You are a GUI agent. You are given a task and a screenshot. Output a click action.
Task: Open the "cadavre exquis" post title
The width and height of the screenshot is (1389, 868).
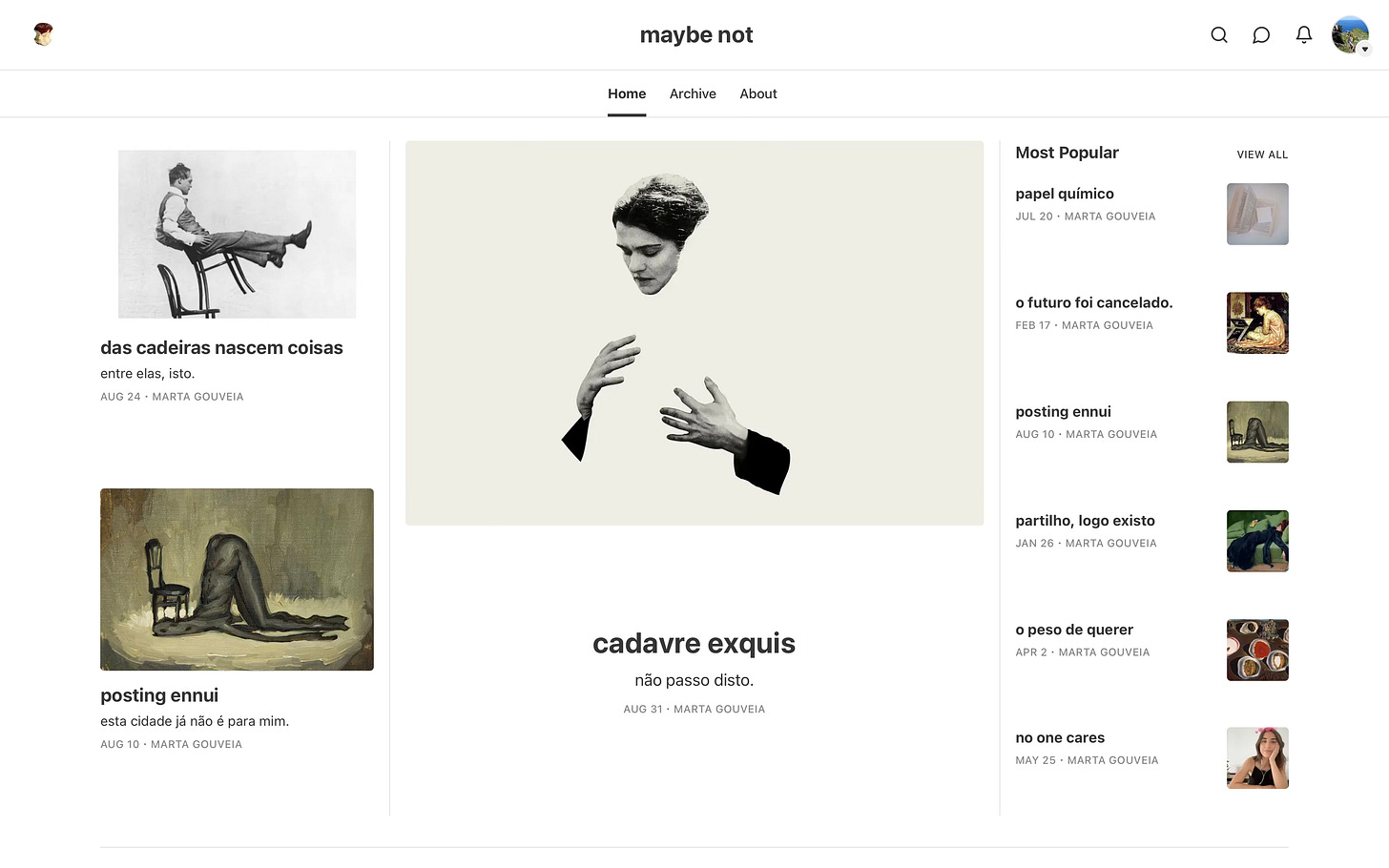pos(694,644)
